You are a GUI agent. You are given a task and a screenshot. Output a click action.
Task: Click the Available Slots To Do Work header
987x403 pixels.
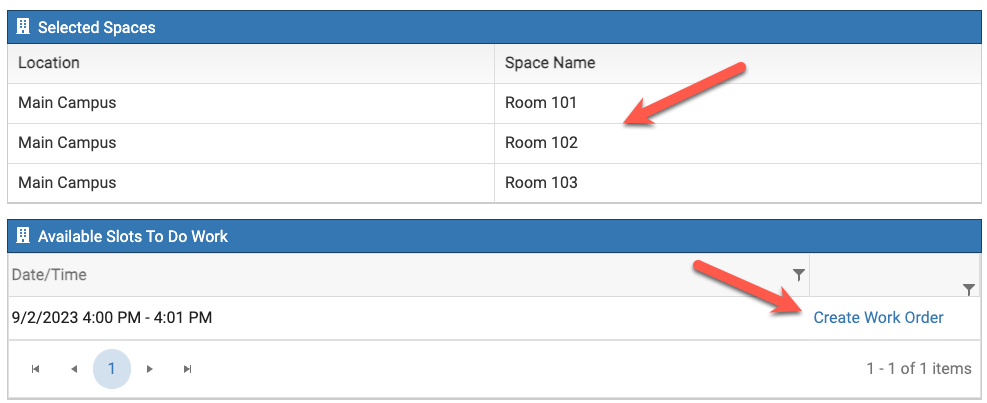(x=133, y=236)
